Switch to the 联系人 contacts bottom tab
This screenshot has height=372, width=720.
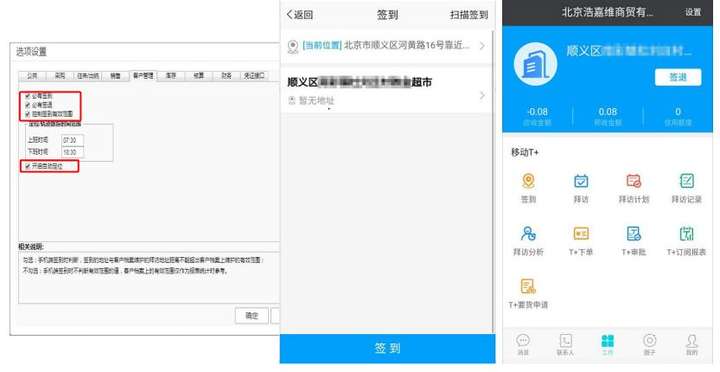click(565, 344)
